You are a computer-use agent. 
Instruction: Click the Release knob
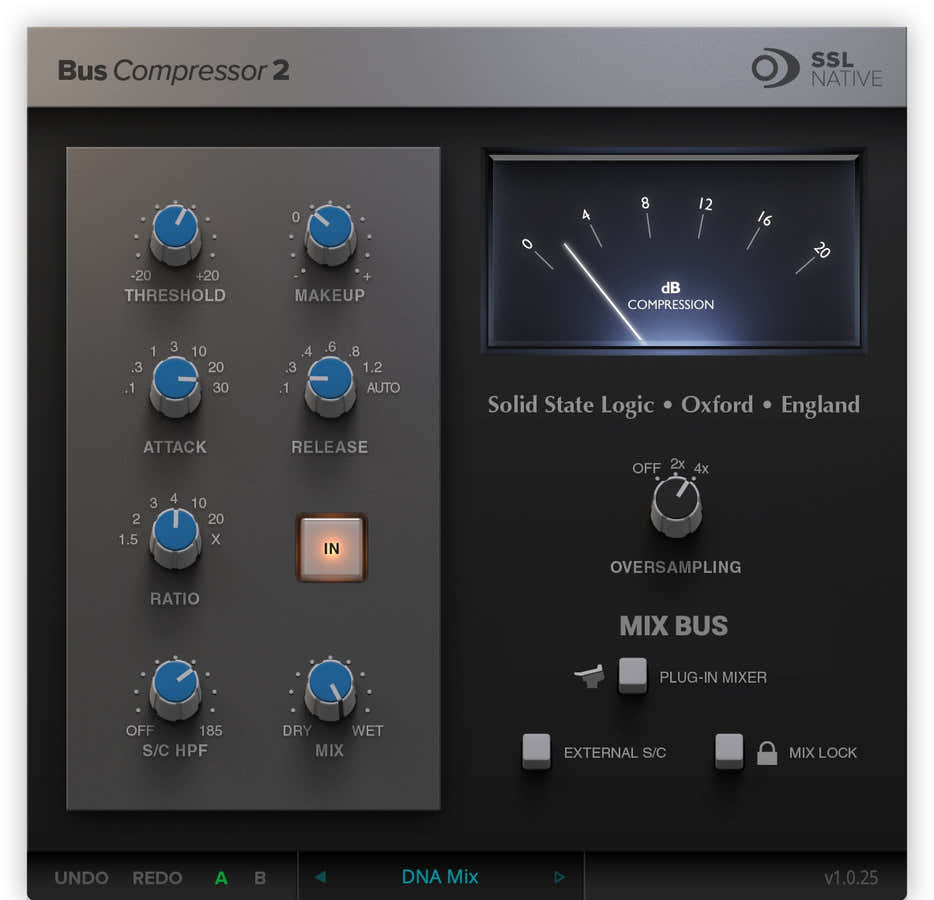330,386
